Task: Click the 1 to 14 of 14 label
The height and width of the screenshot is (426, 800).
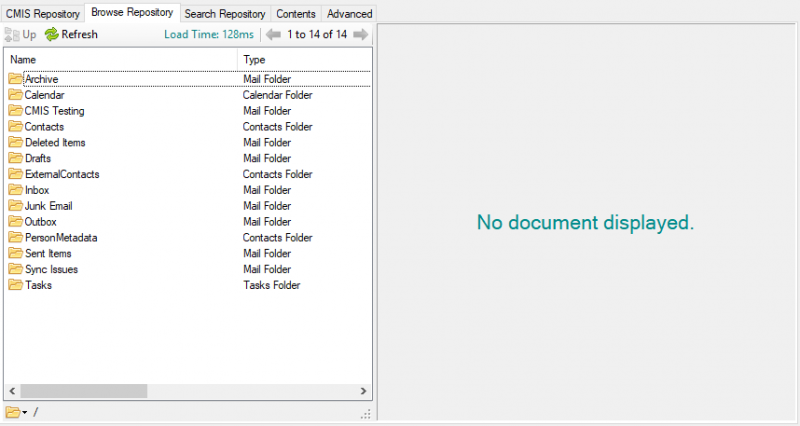Action: click(317, 35)
